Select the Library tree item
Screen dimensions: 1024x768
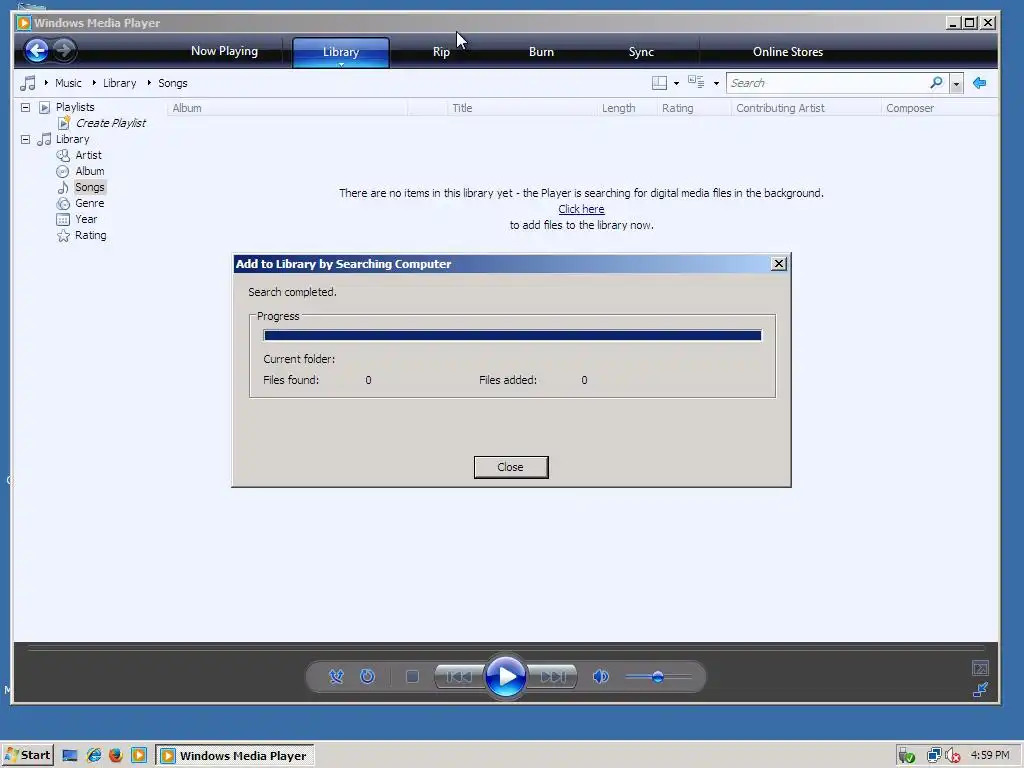(x=72, y=139)
